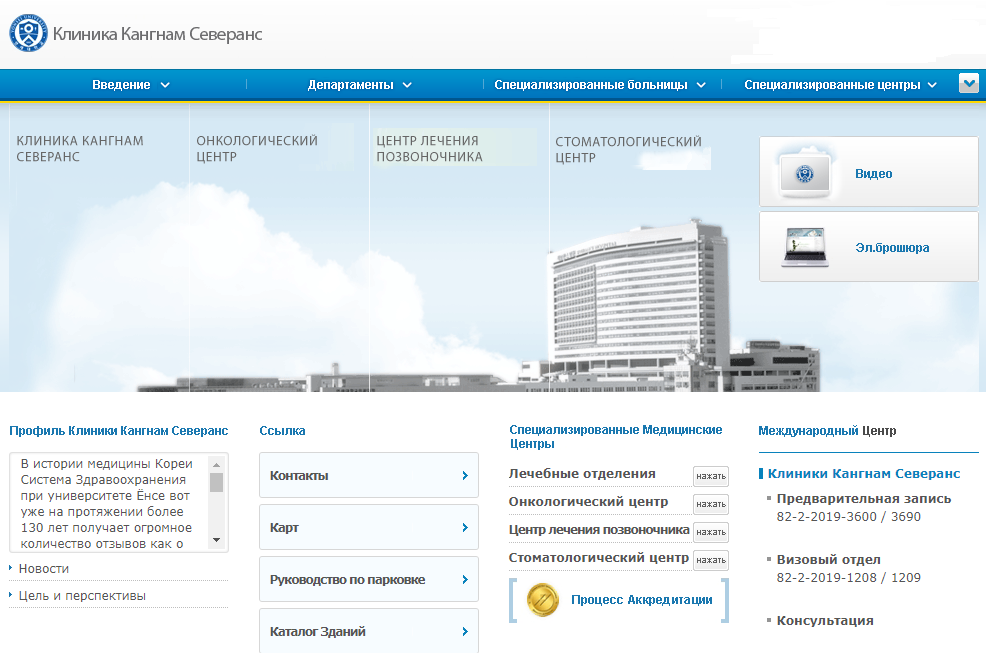The image size is (986, 653).
Task: Click the phone number 82-2-2019-3600 / 3690
Action: 849,517
